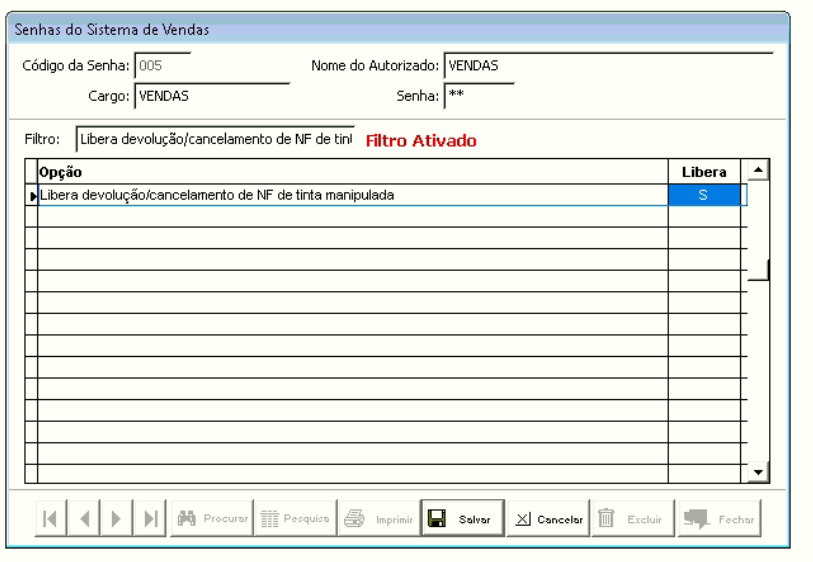The image size is (813, 562).
Task: Click the grid scrollbar down arrow
Action: [758, 472]
